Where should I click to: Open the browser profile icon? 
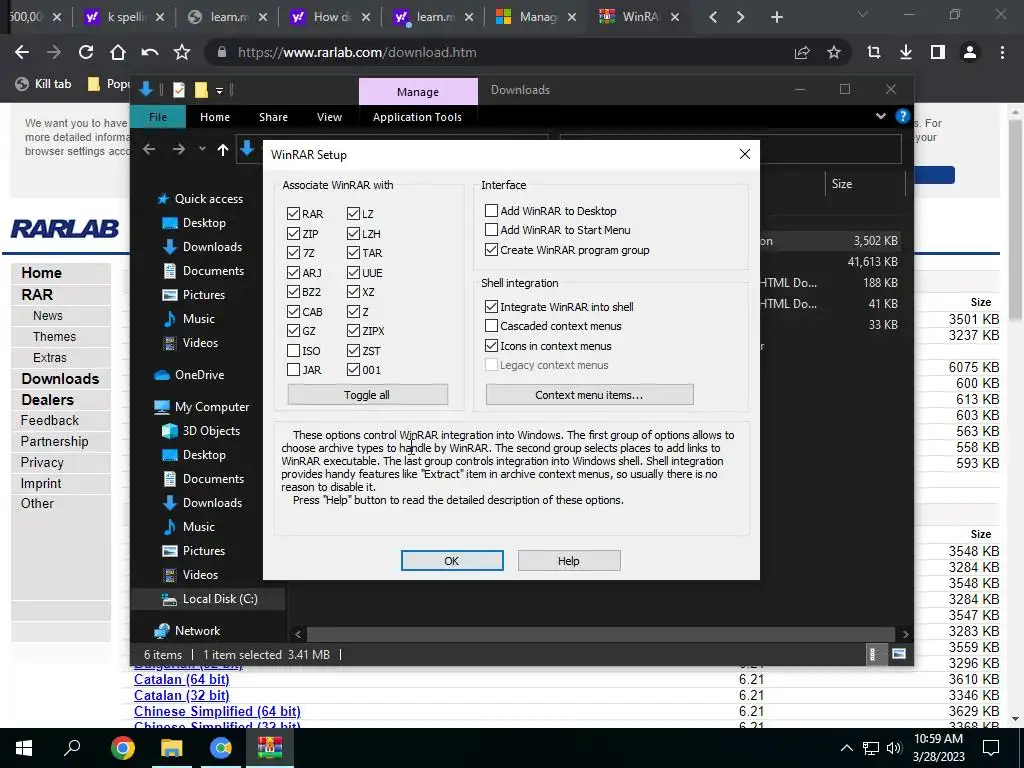click(970, 52)
